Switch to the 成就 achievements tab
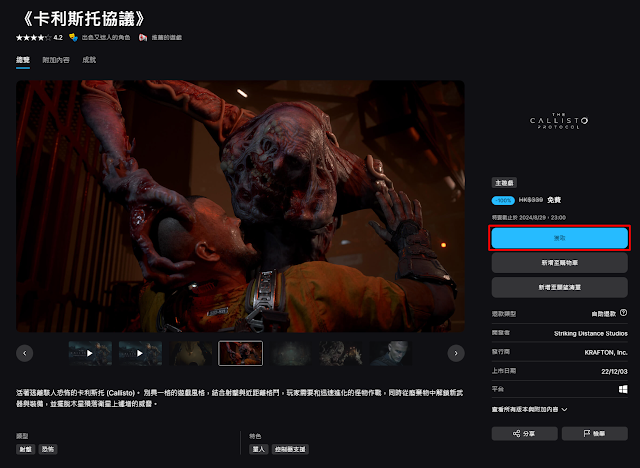Viewport: 640px width, 468px height. 89,60
